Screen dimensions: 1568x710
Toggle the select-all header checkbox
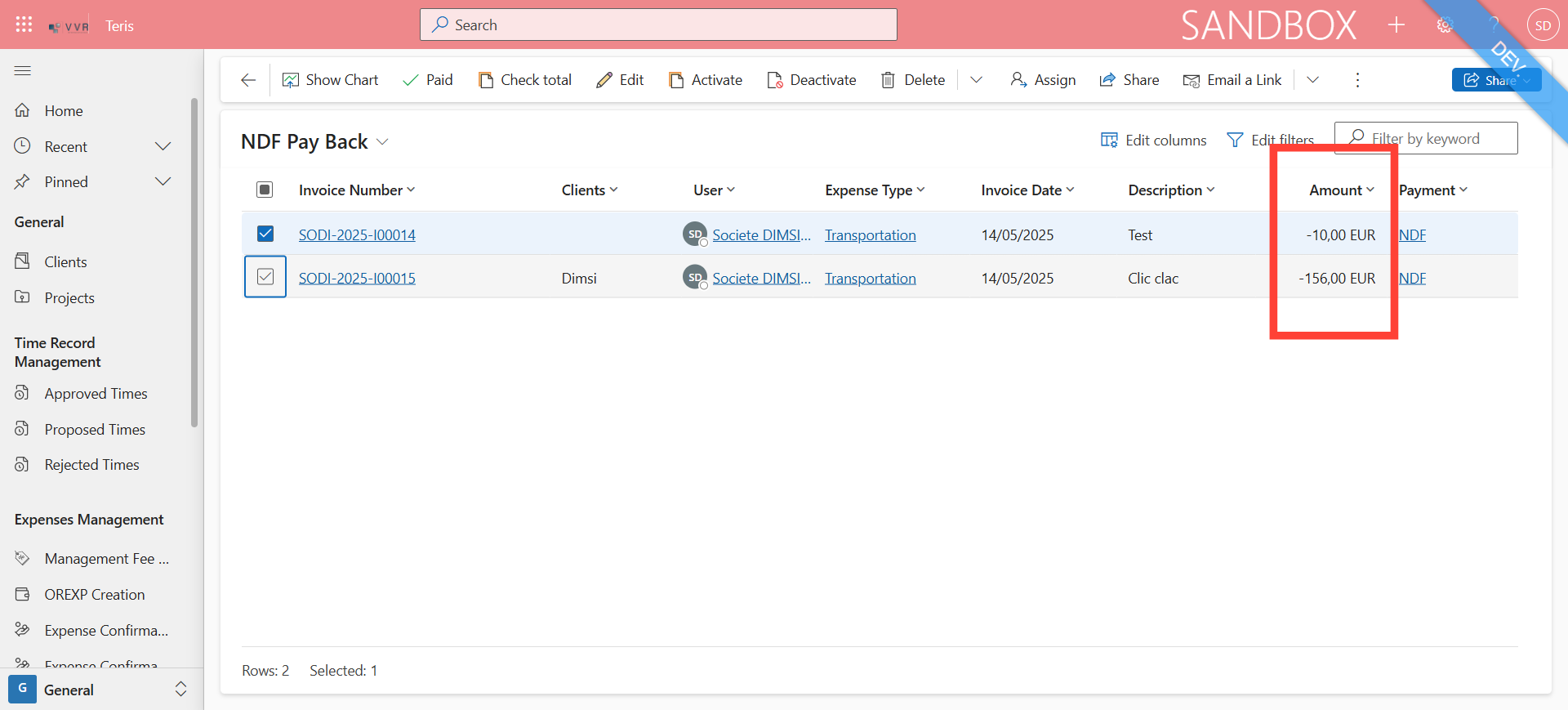[x=265, y=190]
